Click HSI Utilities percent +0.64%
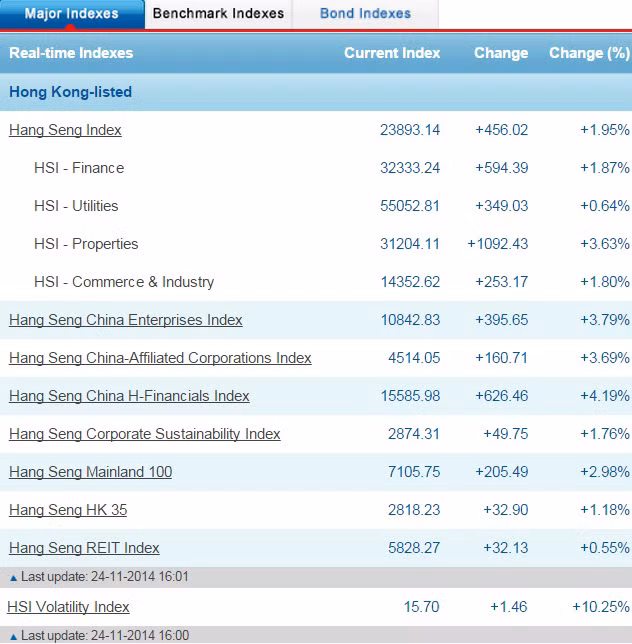Screen dimensions: 632x644 point(604,206)
